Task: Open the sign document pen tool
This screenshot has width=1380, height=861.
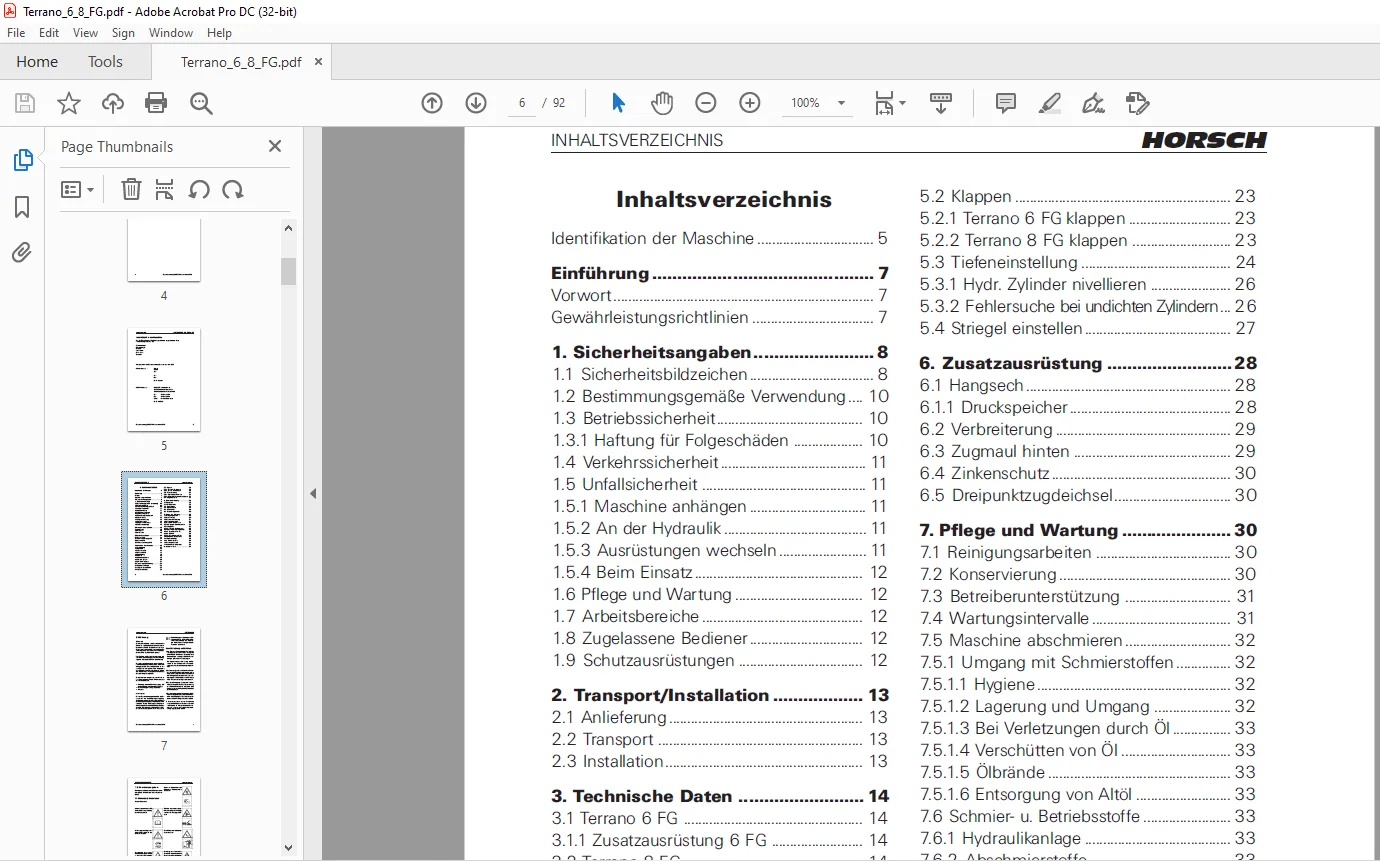Action: coord(1094,103)
